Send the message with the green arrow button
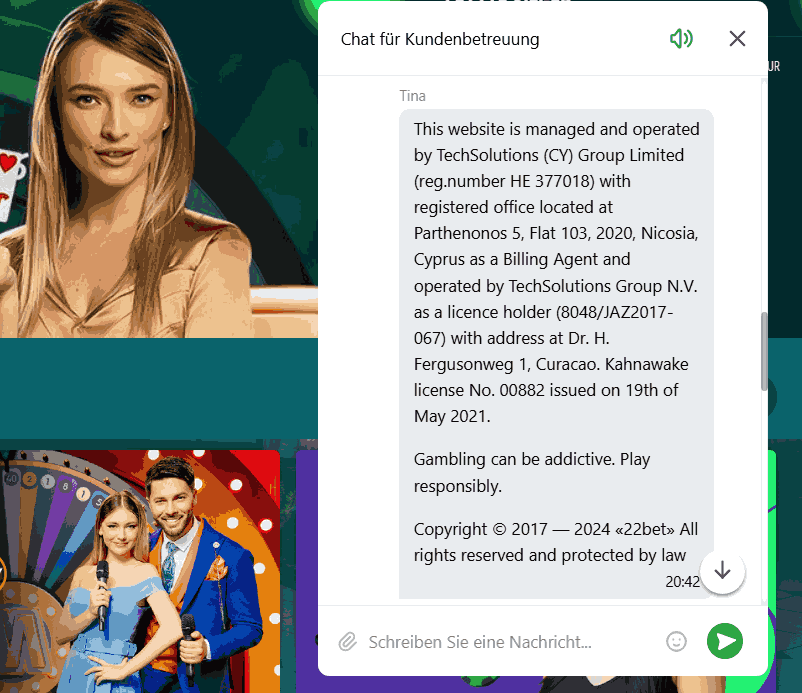 pyautogui.click(x=725, y=641)
